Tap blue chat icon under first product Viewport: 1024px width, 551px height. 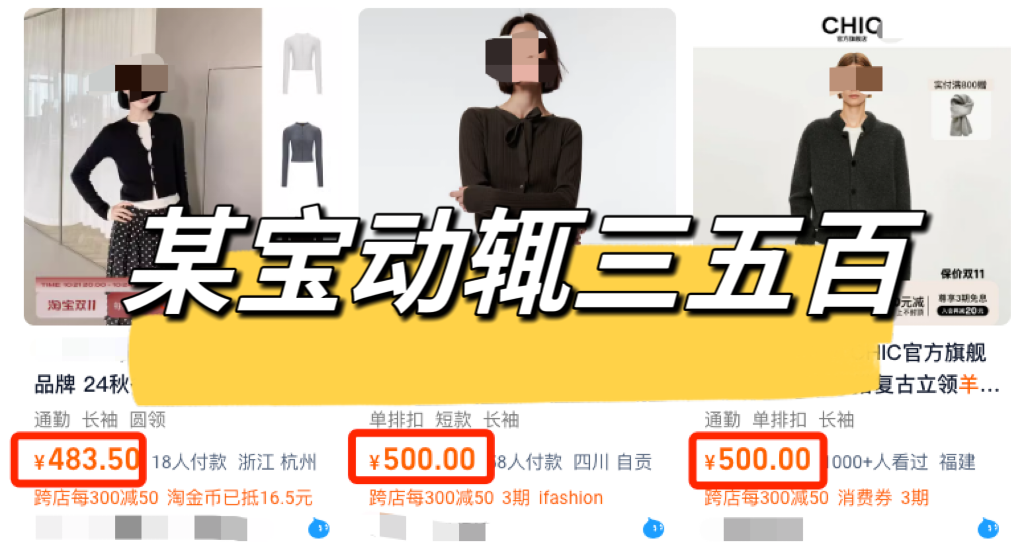coord(319,527)
